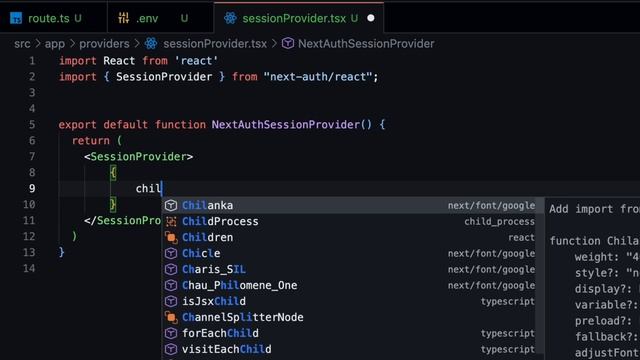Image resolution: width=640 pixels, height=360 pixels.
Task: Click the cube icon beside visitEachChild
Action: [171, 349]
